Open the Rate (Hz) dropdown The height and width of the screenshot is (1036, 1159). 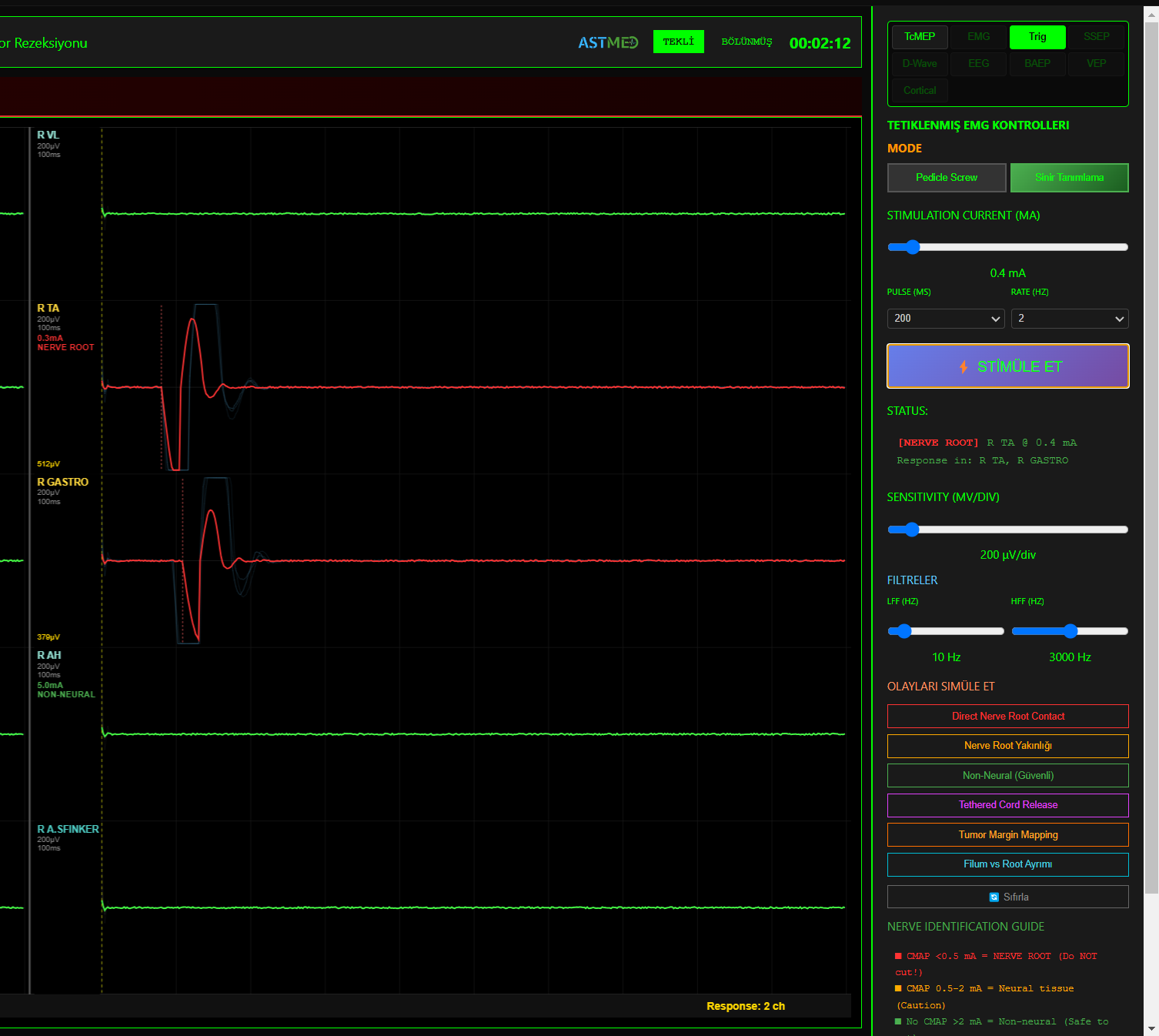[1069, 319]
